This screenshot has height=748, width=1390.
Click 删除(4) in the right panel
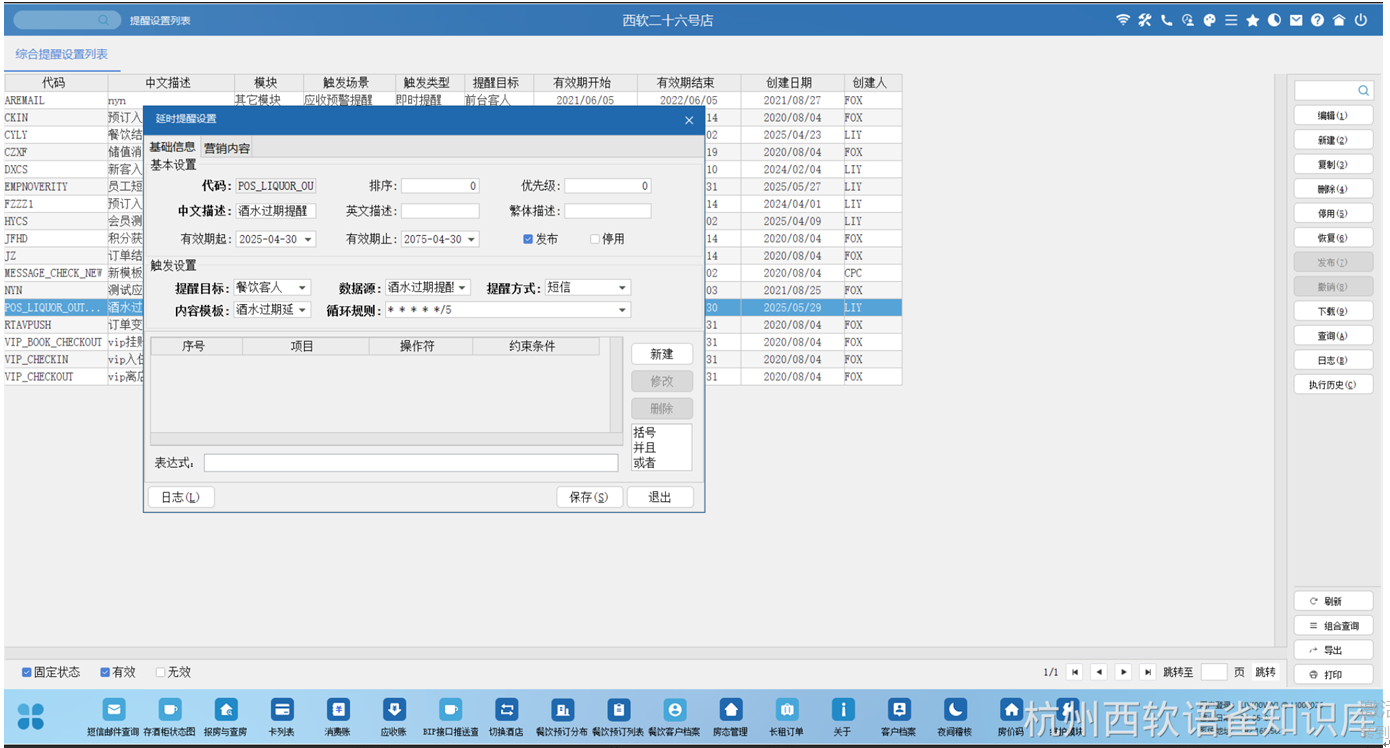point(1333,189)
